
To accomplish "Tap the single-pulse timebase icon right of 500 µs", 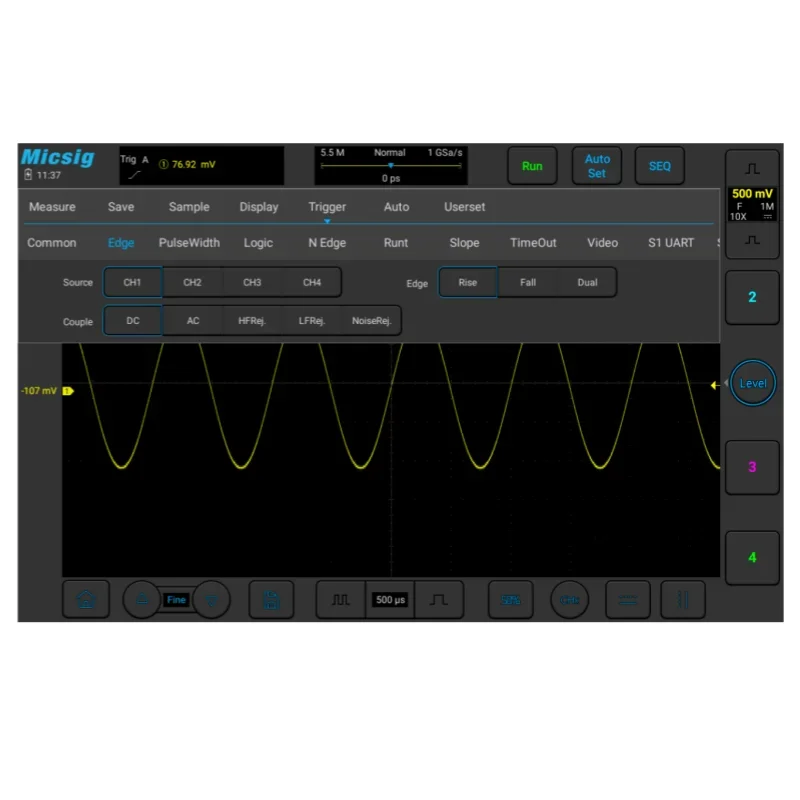I will [x=439, y=599].
